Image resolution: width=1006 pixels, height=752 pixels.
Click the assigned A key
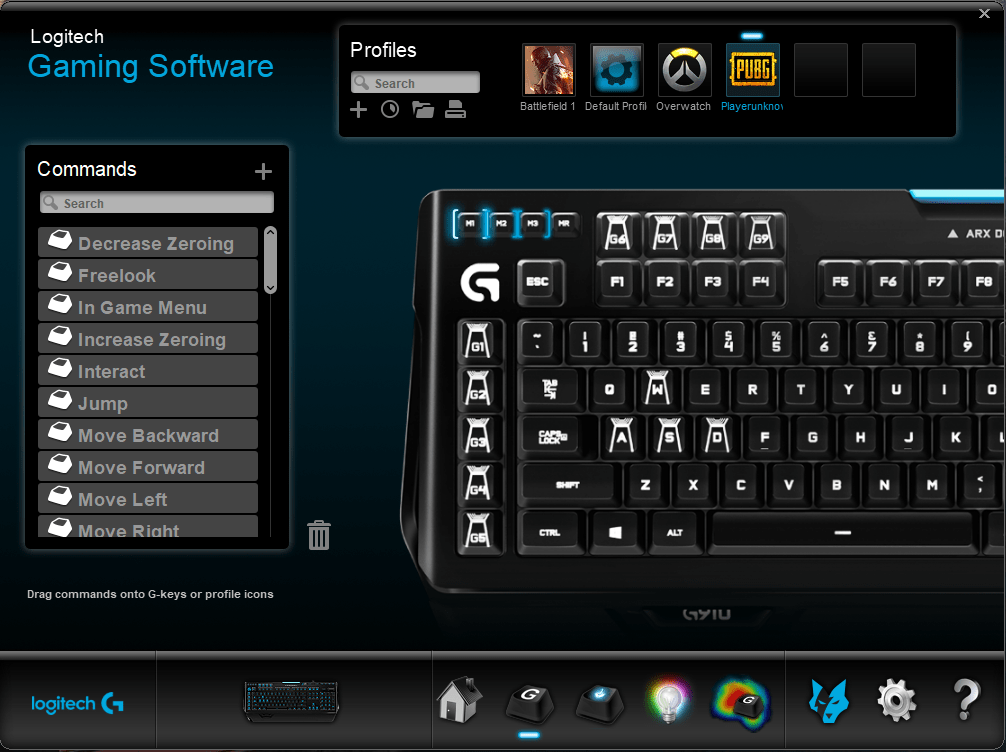pyautogui.click(x=622, y=436)
